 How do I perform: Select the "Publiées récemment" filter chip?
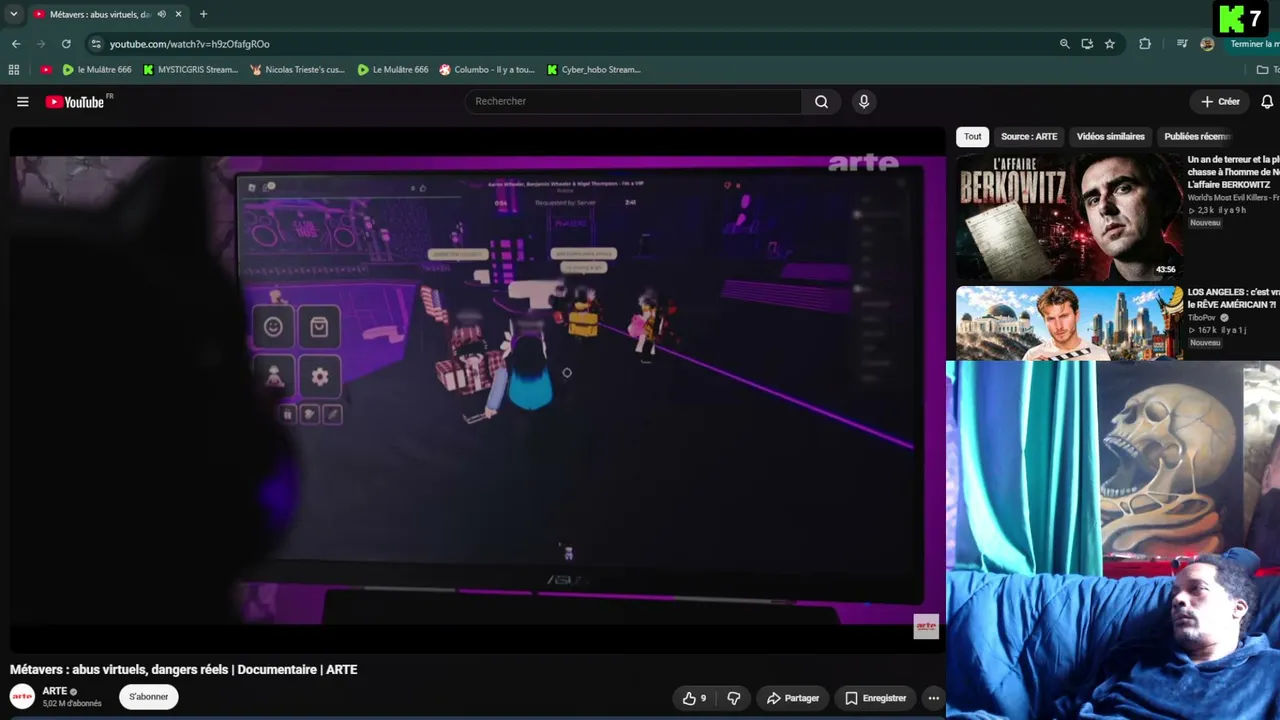(x=1197, y=136)
